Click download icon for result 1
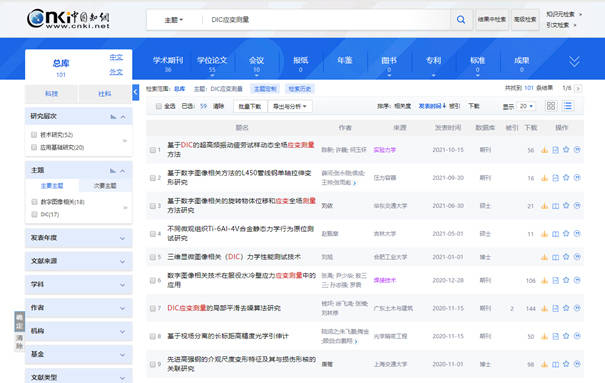This screenshot has height=383, width=605. pyautogui.click(x=544, y=150)
